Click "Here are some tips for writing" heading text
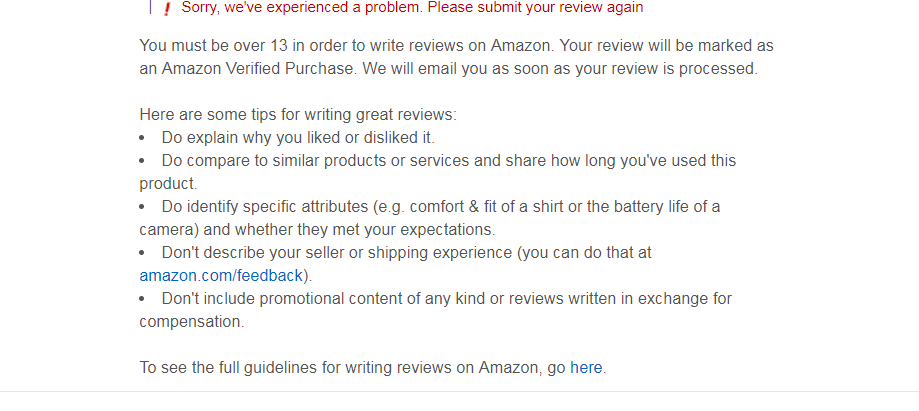The width and height of the screenshot is (919, 411). (x=297, y=115)
